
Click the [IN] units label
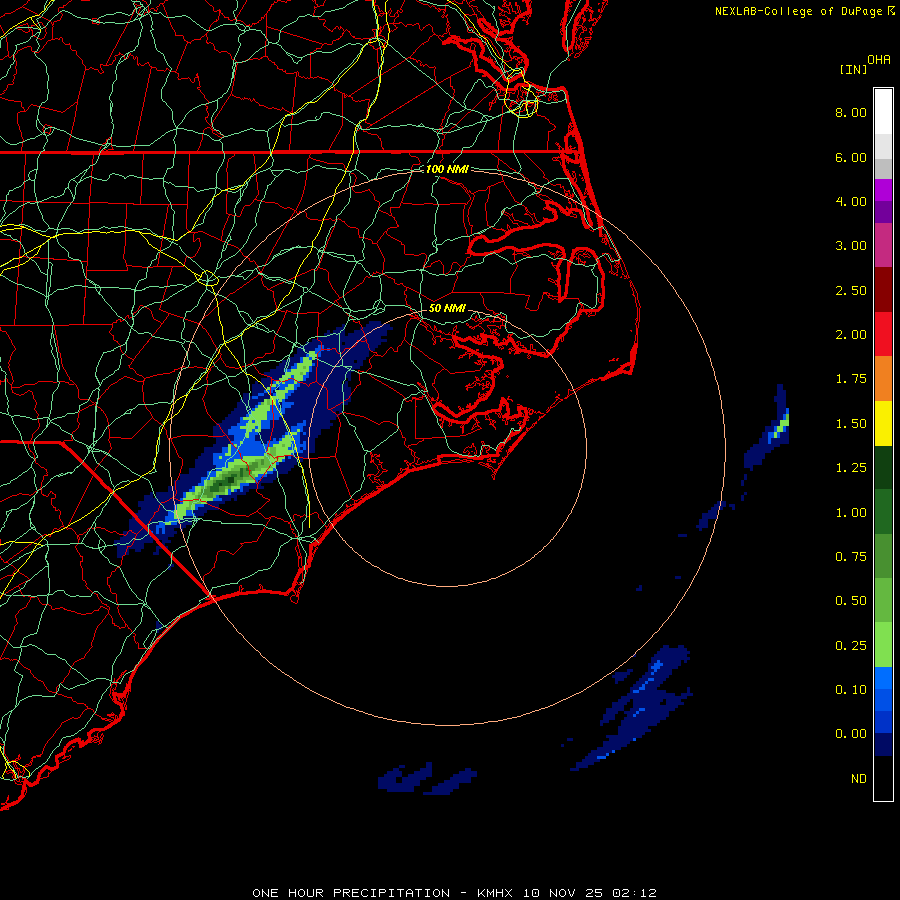click(853, 69)
